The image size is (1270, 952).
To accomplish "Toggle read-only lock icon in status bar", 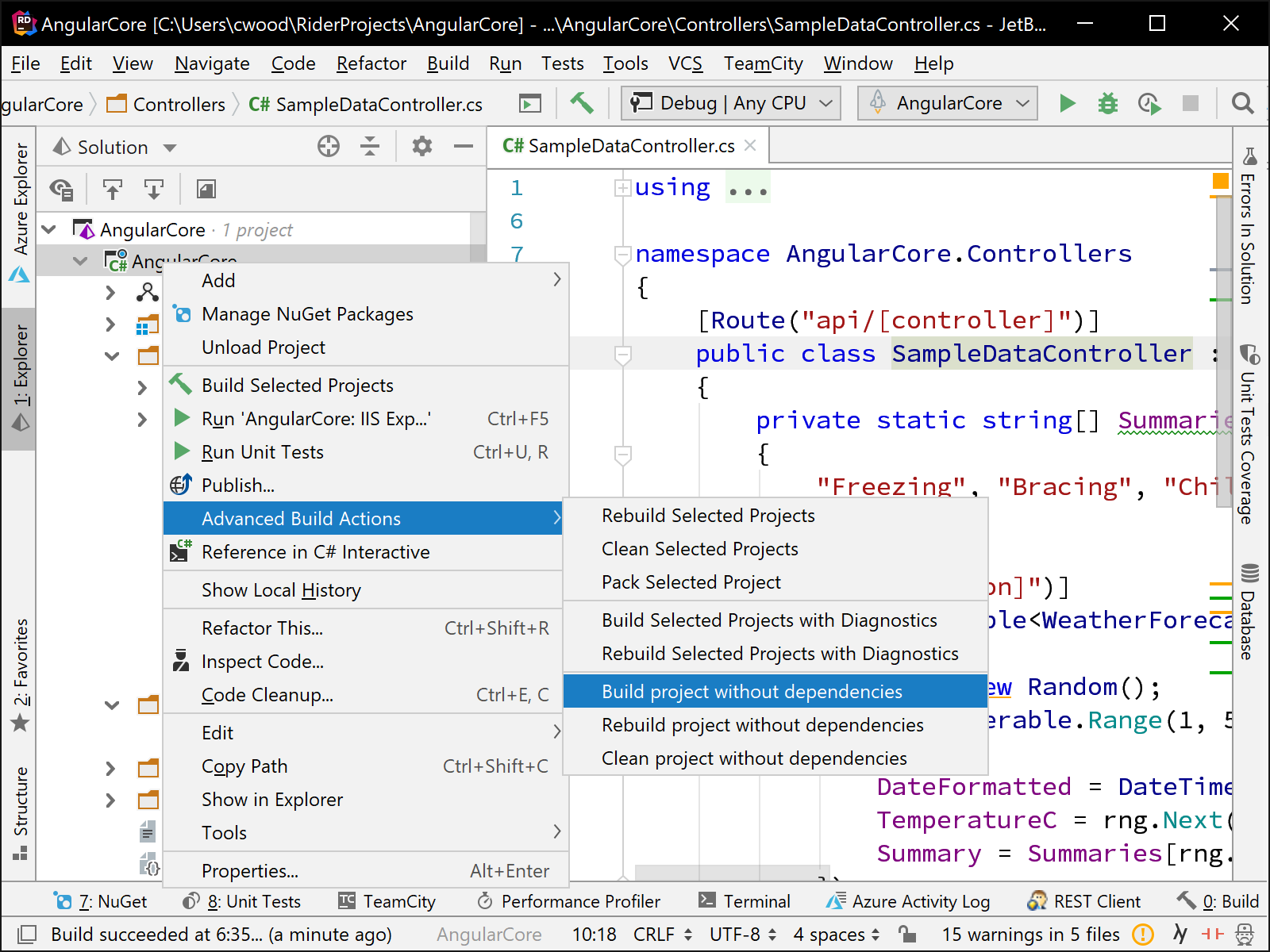I will coord(906,935).
